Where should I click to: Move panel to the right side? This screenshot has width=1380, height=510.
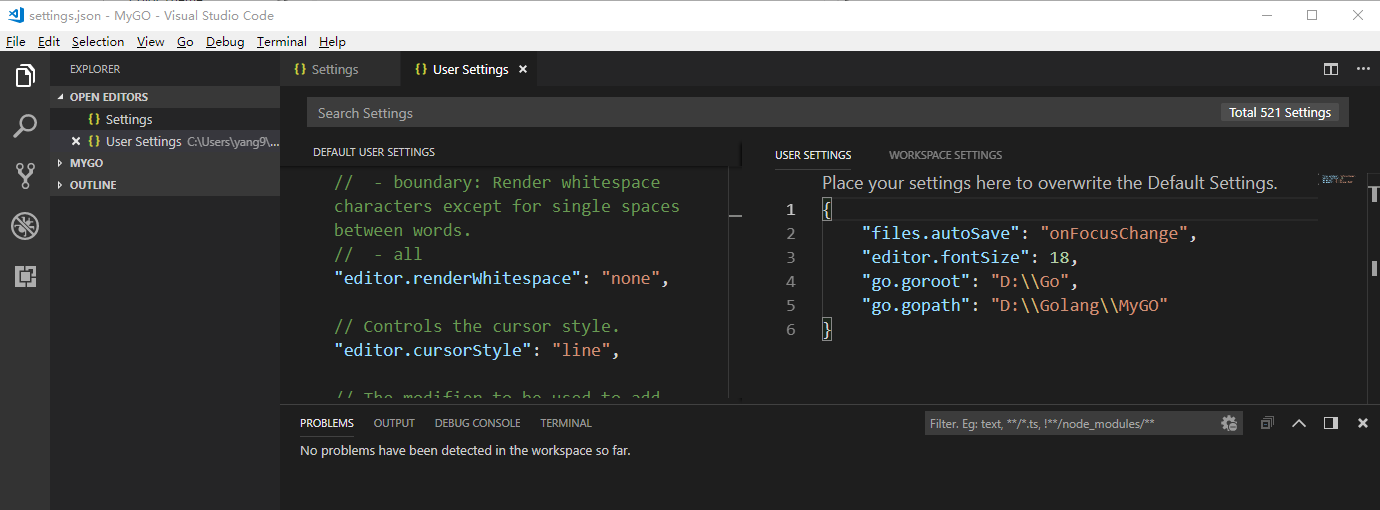pyautogui.click(x=1331, y=423)
